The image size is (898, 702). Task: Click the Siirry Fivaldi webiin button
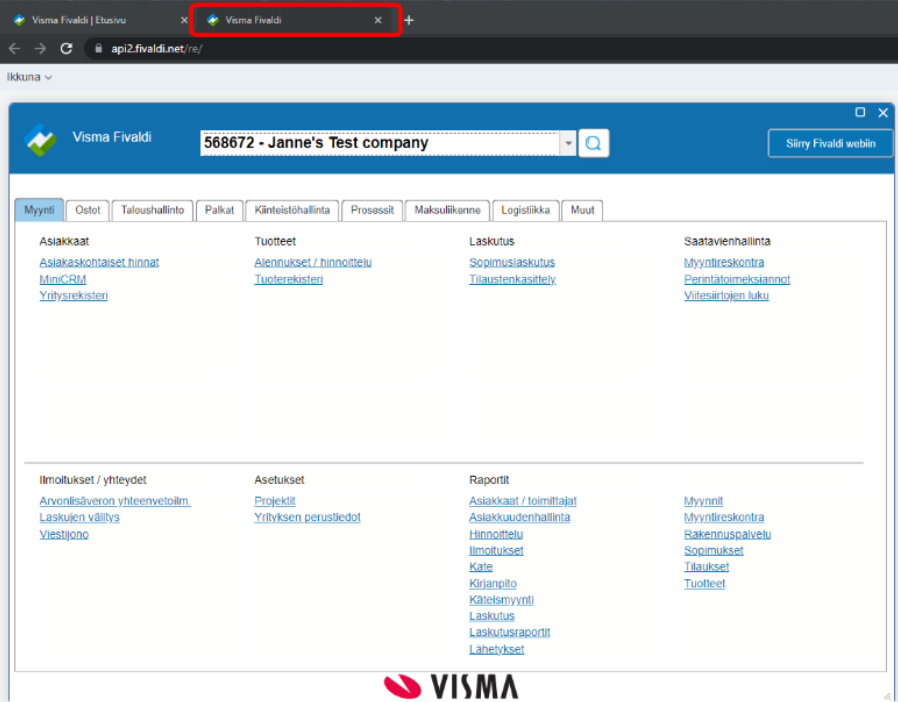coord(830,143)
